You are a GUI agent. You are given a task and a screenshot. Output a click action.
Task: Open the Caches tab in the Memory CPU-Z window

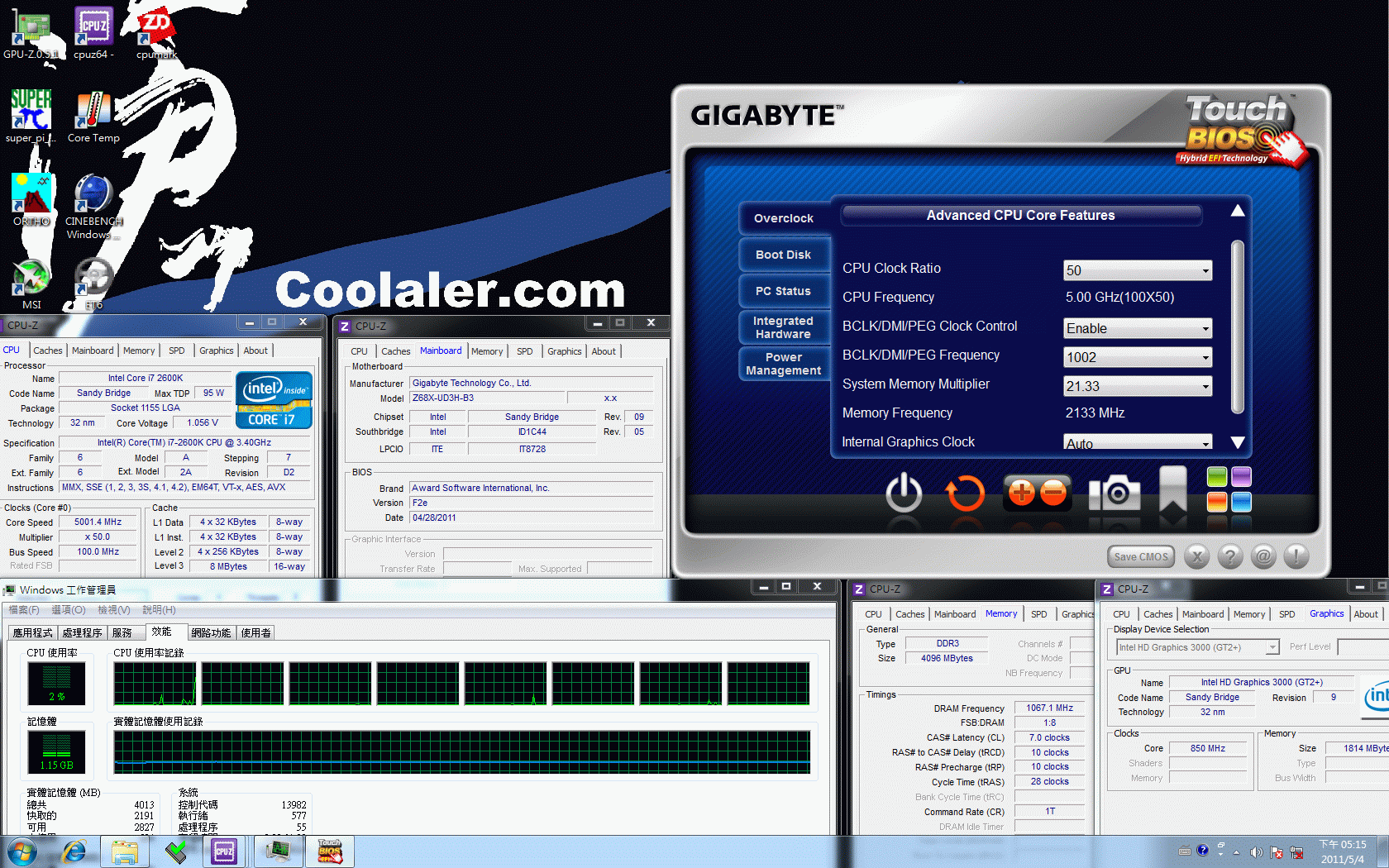coord(910,614)
